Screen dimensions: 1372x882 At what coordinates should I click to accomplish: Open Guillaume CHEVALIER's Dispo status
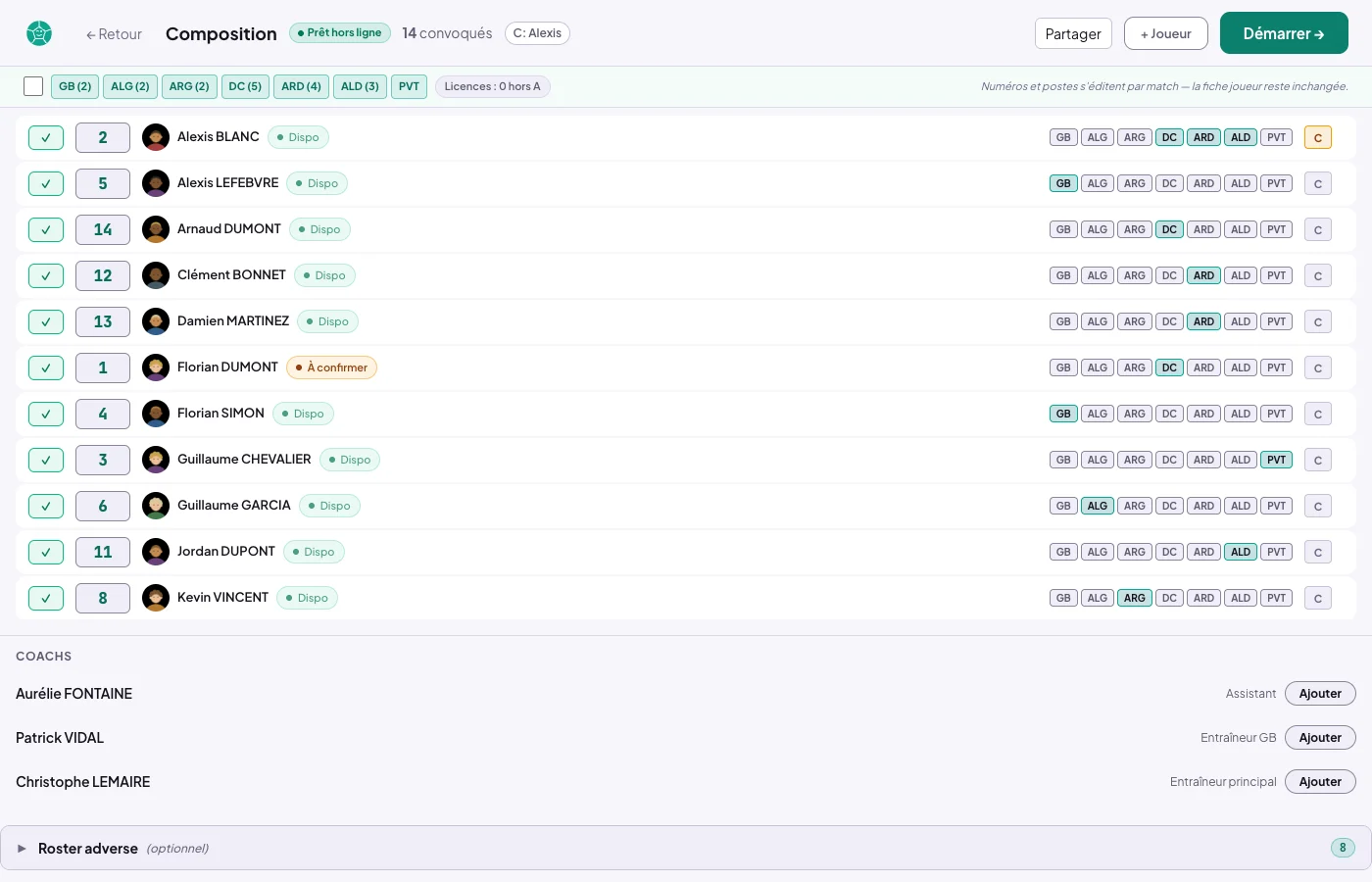click(x=350, y=460)
